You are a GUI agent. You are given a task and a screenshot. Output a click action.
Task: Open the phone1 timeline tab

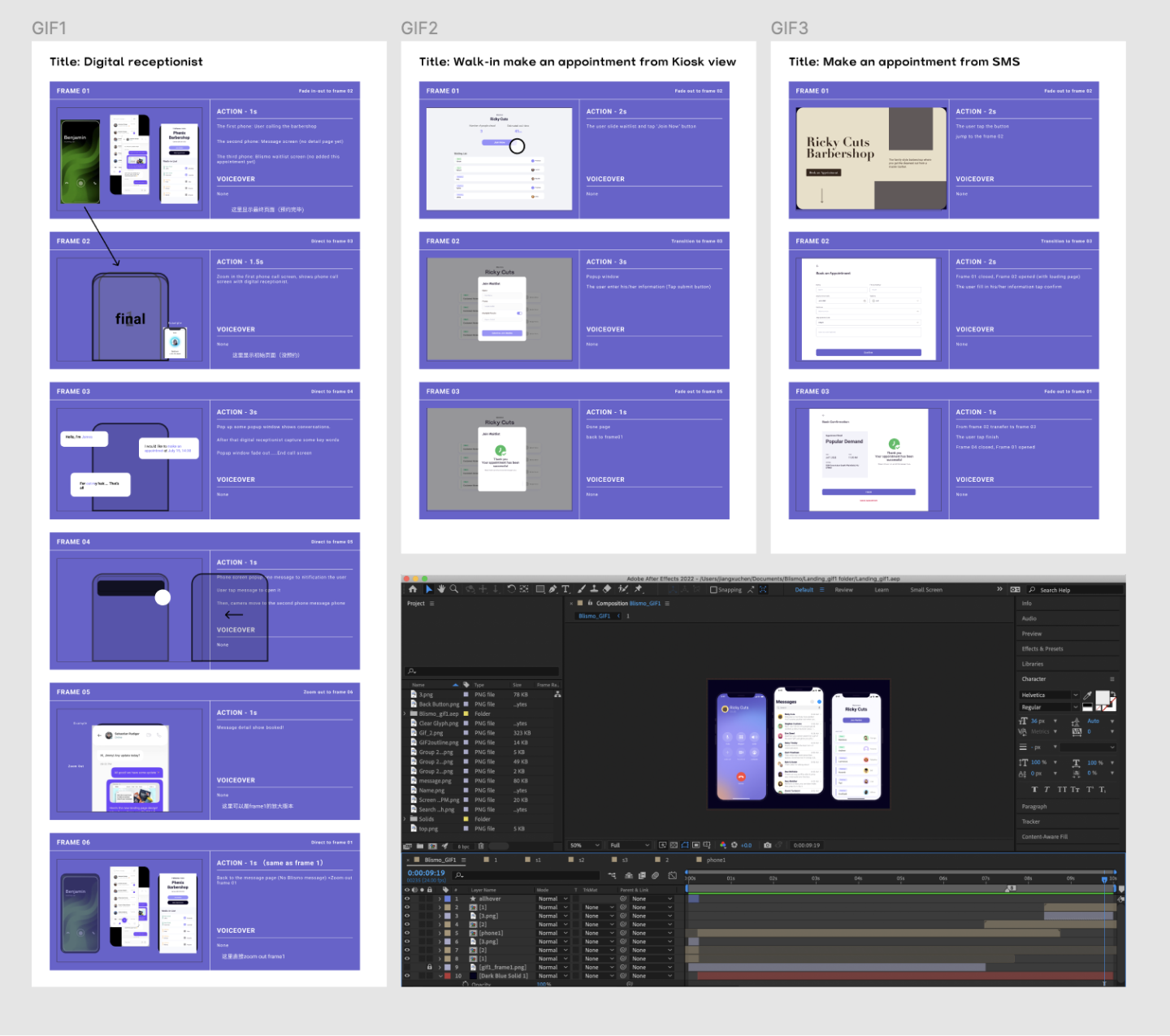[715, 860]
